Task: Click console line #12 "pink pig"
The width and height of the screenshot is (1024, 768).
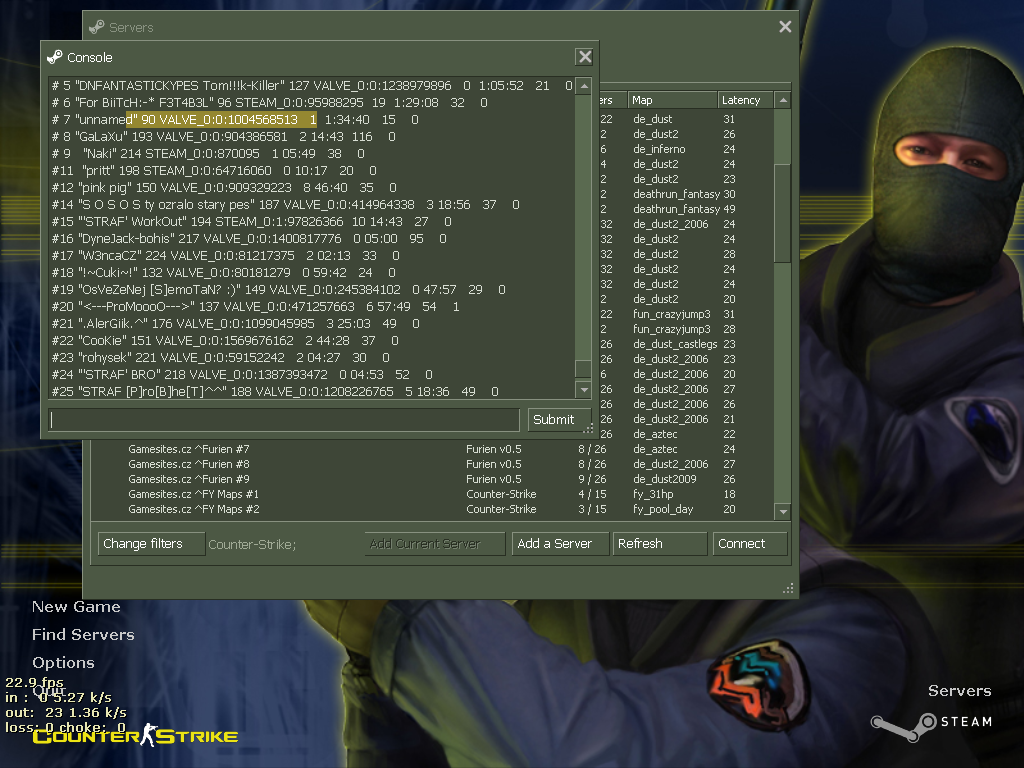Action: (x=224, y=187)
